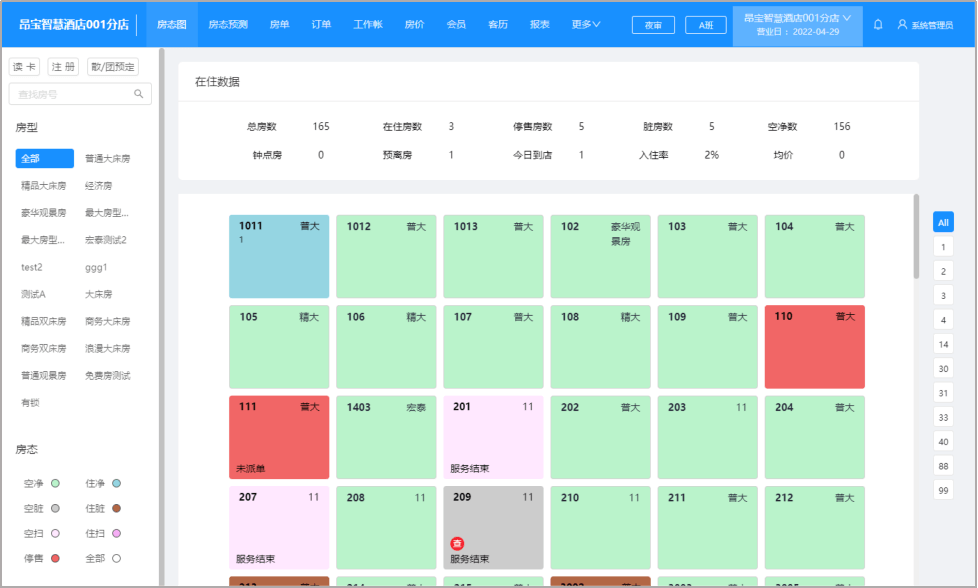Click the 散/团预定 button
This screenshot has height=588, width=978.
[113, 67]
